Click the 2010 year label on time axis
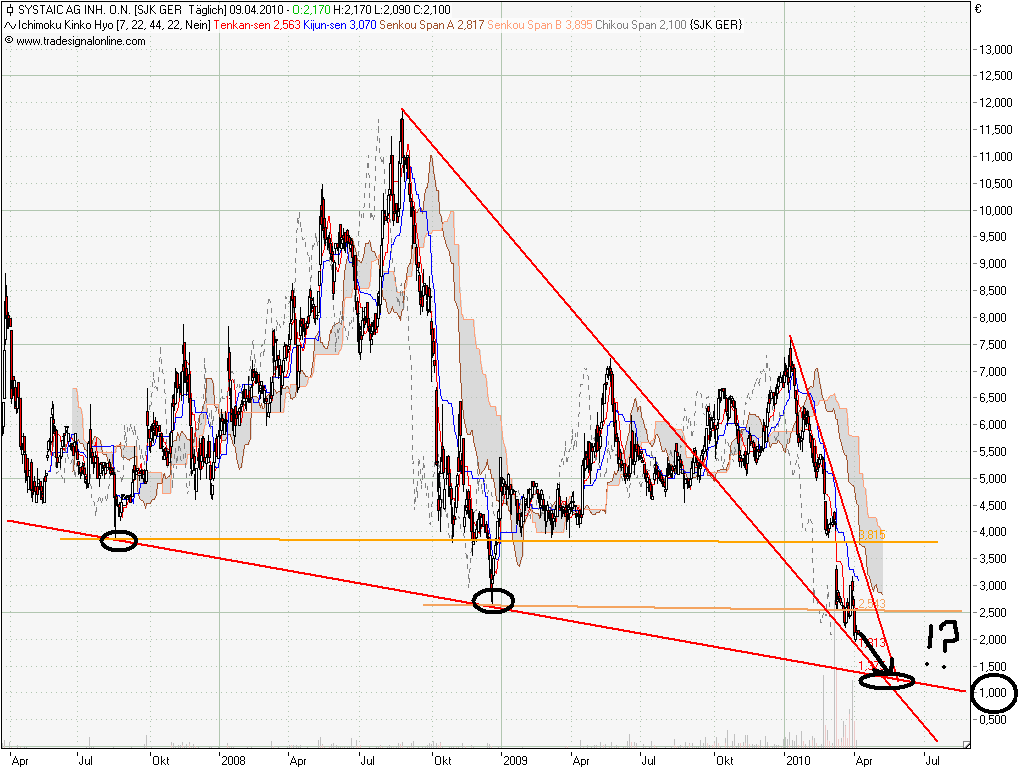Viewport: 1024px width, 768px height. (x=798, y=760)
